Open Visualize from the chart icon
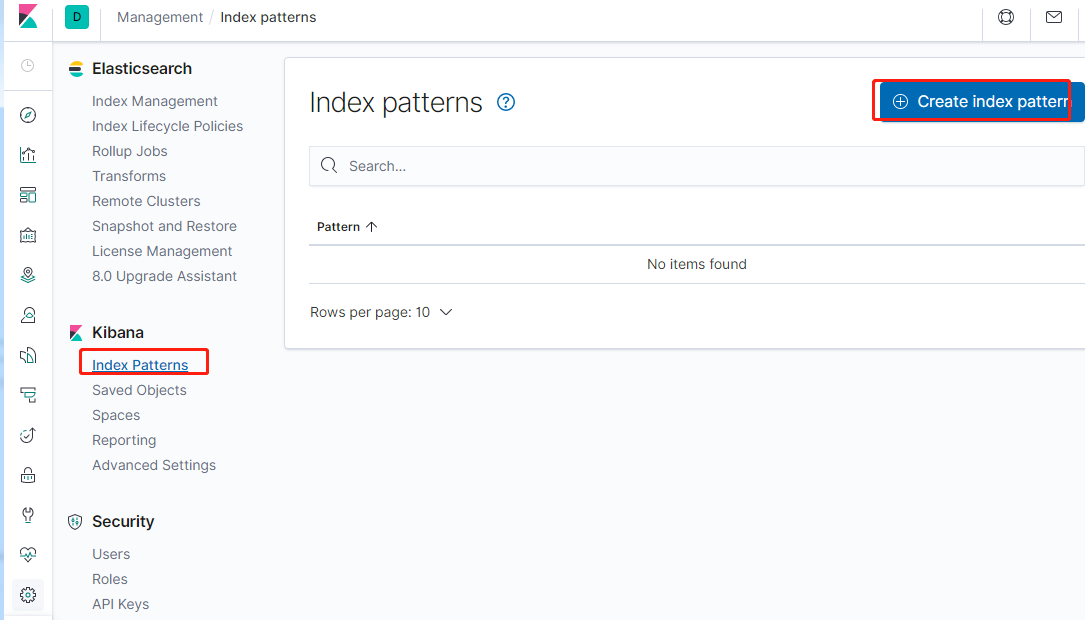 tap(28, 155)
